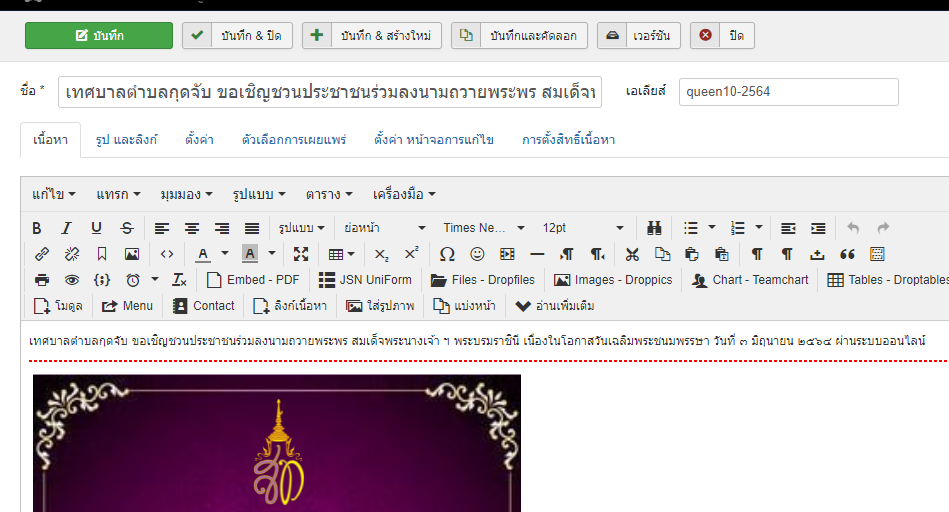
Task: Click the เวอร์ชัน versions button
Action: [x=639, y=36]
